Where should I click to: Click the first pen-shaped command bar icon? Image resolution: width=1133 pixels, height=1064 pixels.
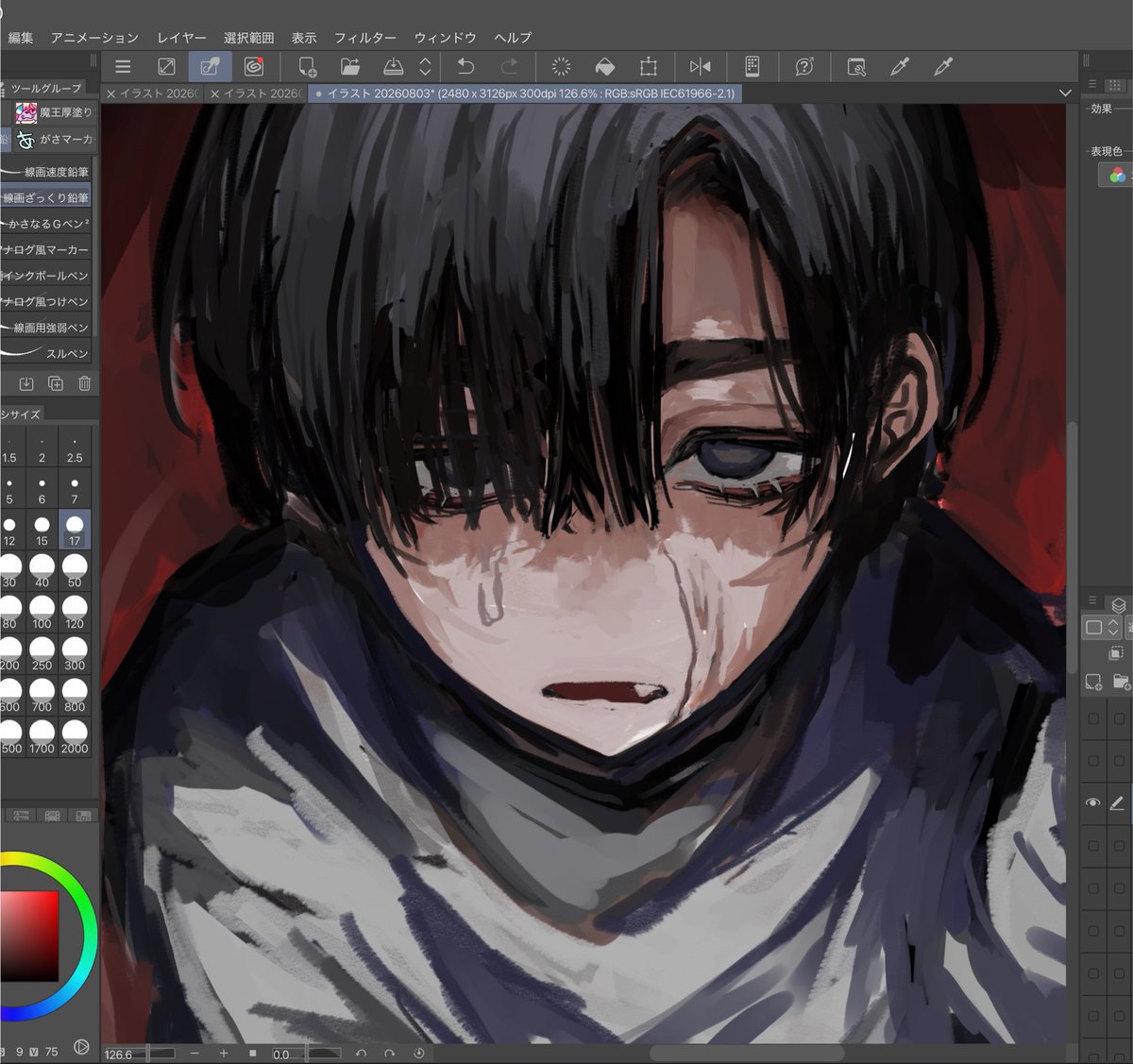(x=900, y=67)
